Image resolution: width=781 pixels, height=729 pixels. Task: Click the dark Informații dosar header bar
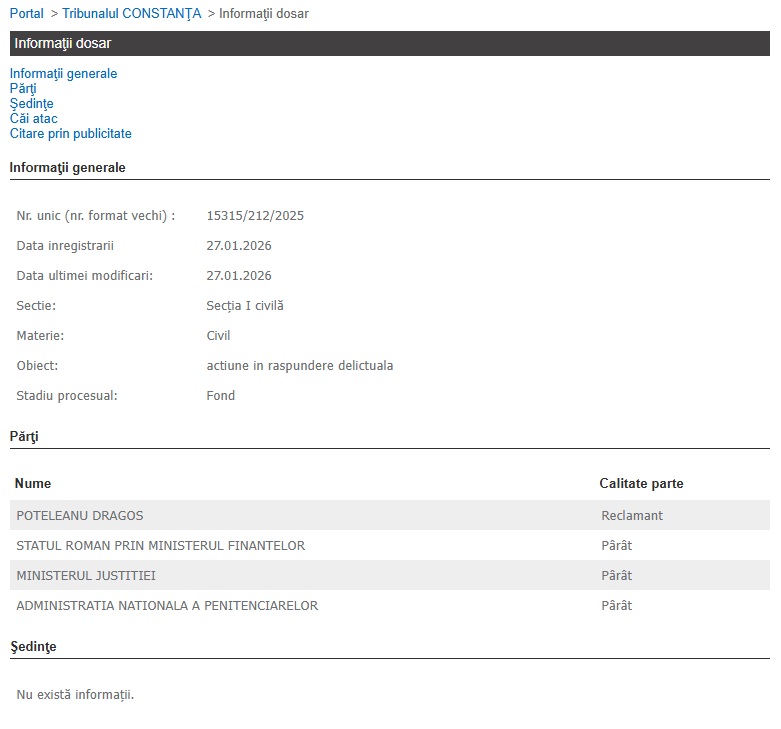click(x=389, y=44)
